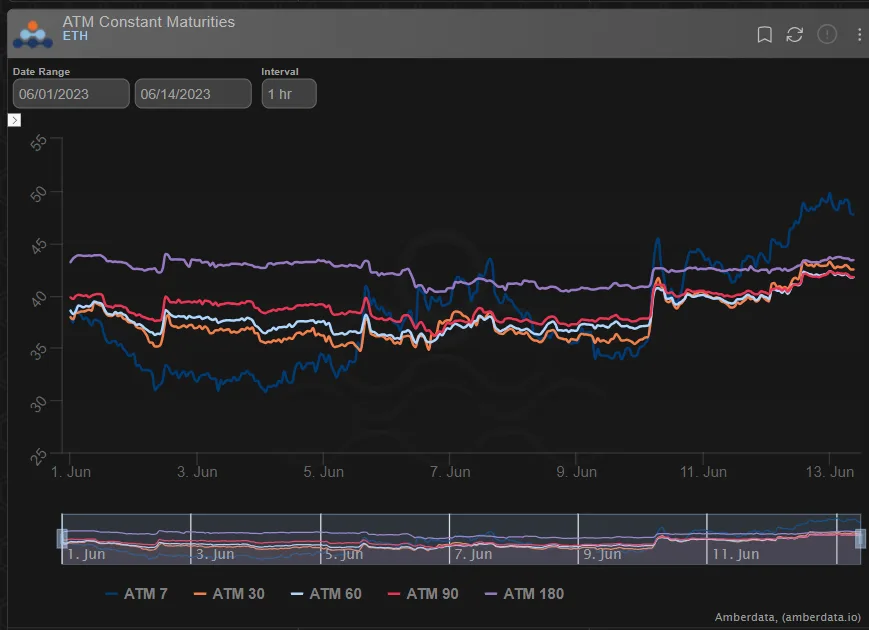Refresh the chart data

point(794,34)
